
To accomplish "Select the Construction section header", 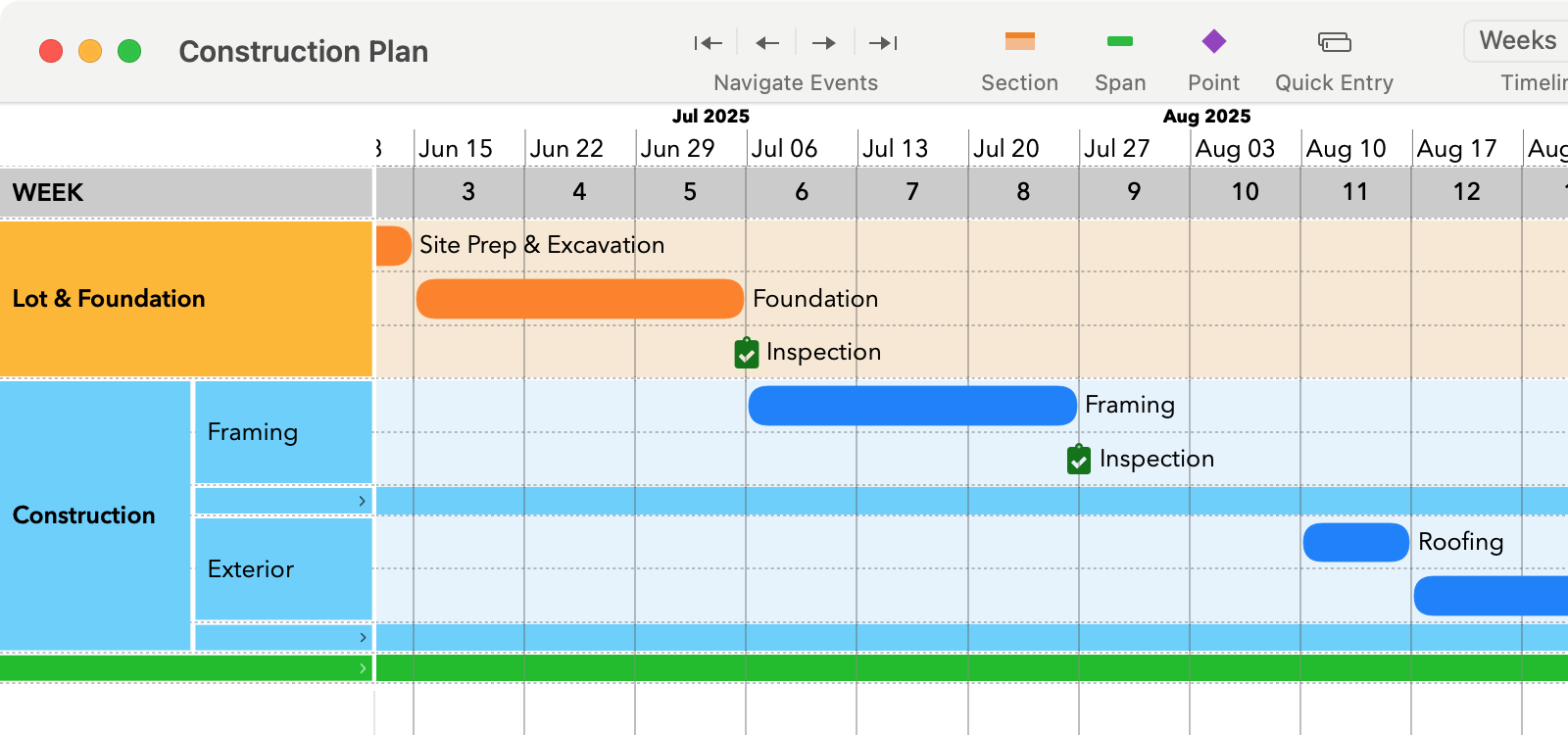I will pyautogui.click(x=84, y=515).
